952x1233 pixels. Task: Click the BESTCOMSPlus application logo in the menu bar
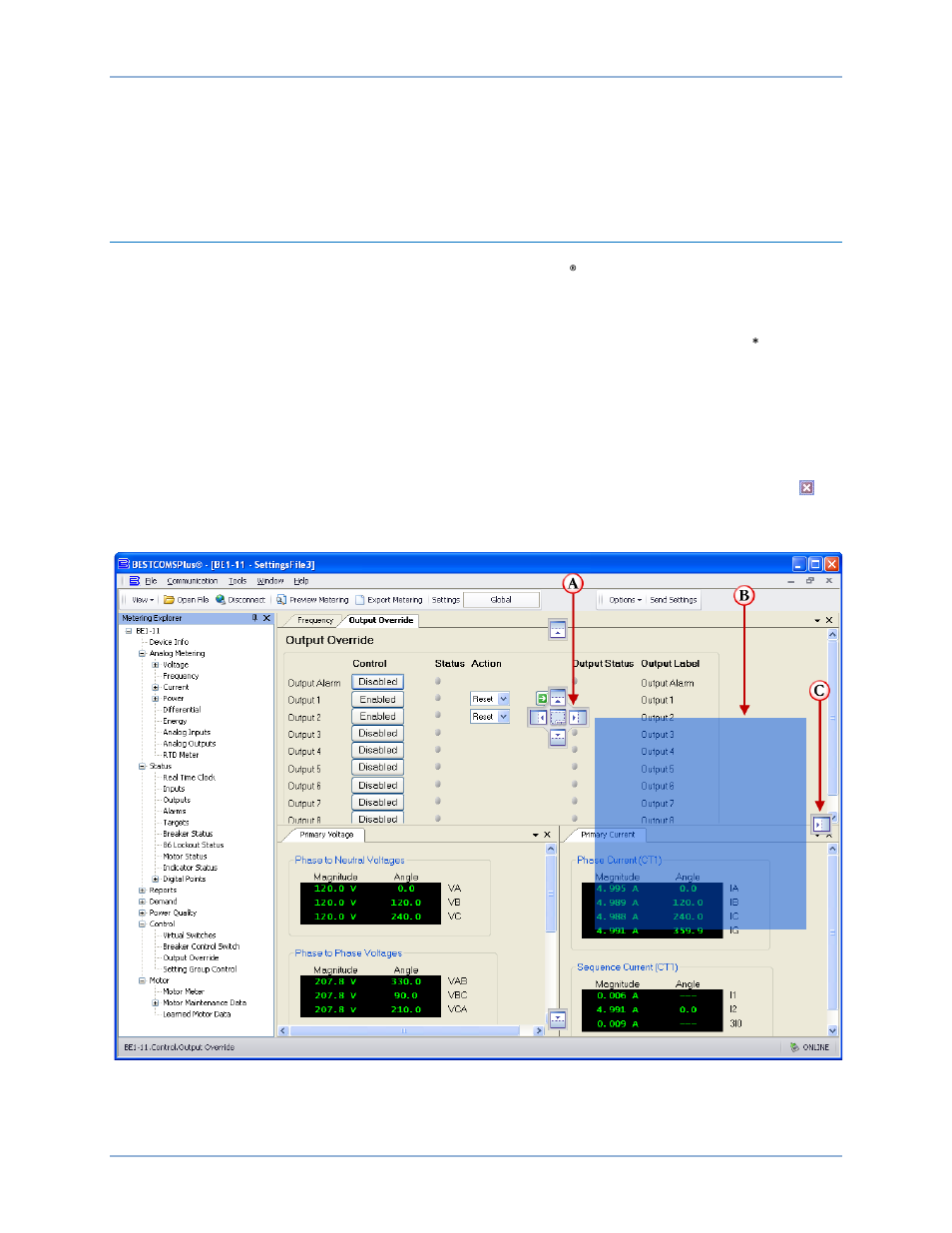click(134, 580)
